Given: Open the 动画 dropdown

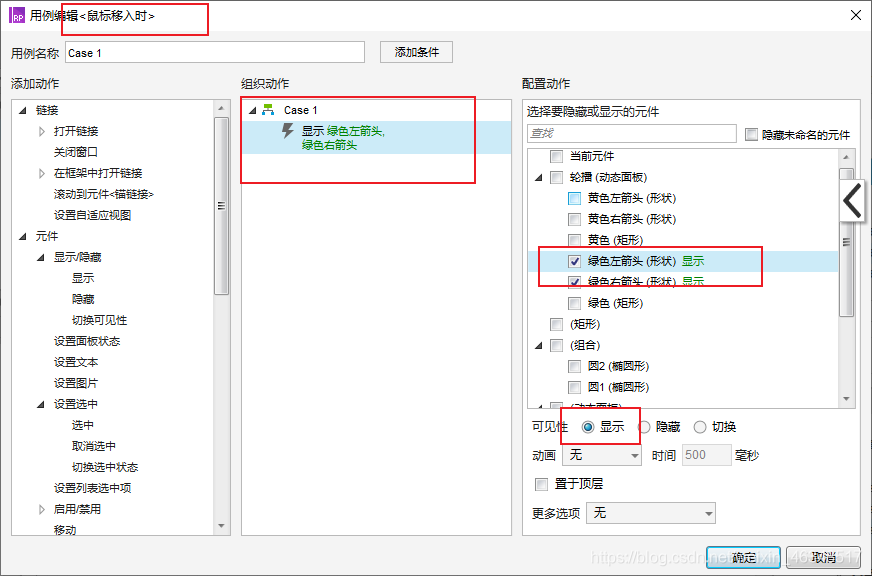Looking at the screenshot, I should [x=602, y=455].
